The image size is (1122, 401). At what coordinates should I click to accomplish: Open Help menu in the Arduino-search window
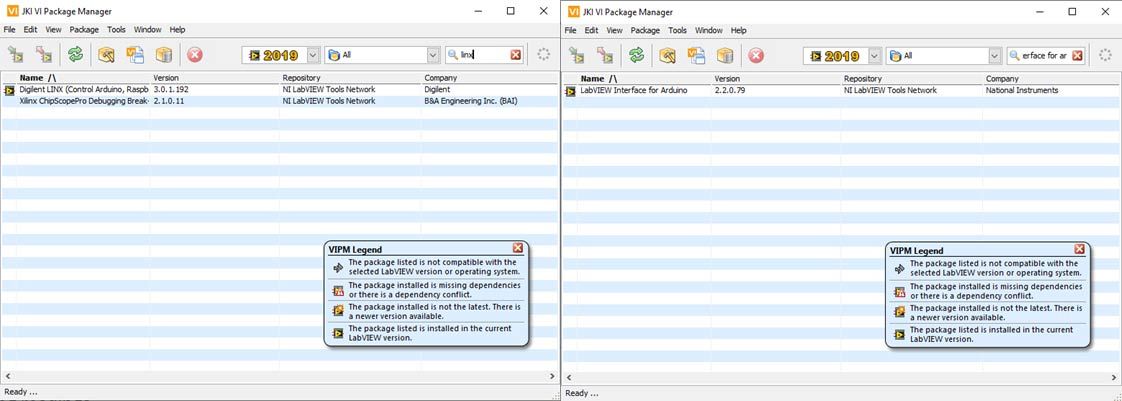[x=738, y=30]
